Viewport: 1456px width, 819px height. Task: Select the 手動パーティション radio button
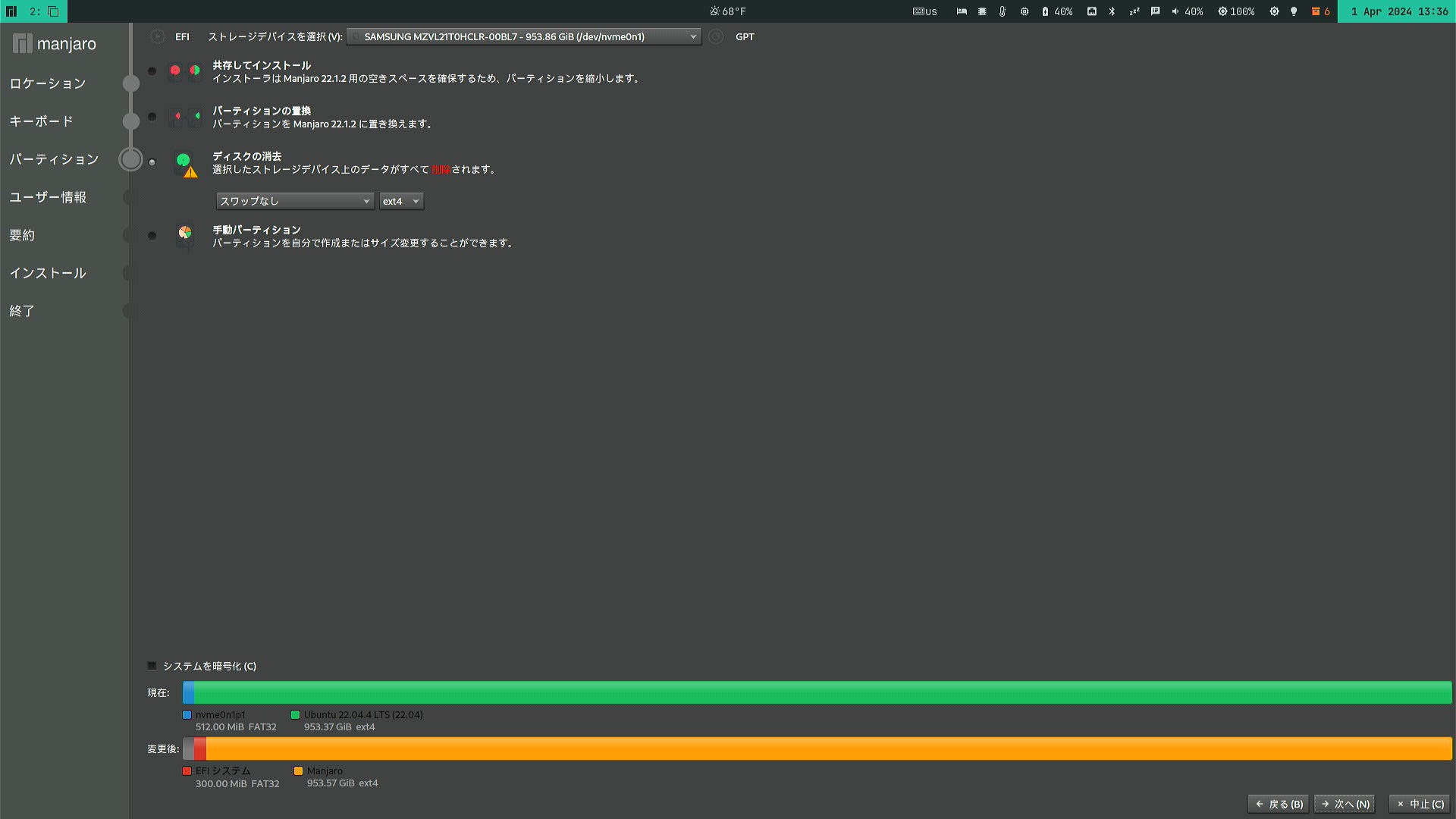click(152, 236)
